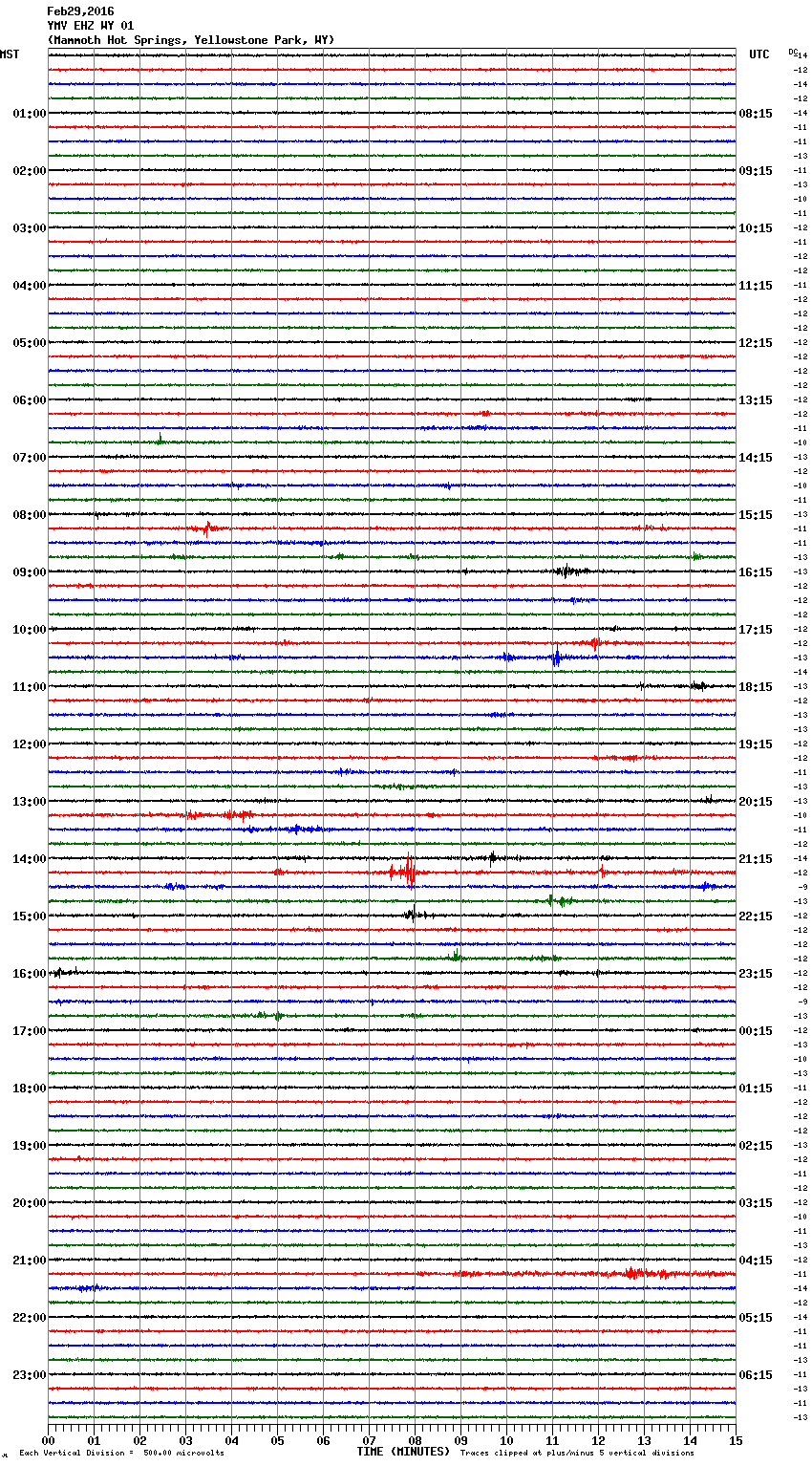Click the 20:15 UTC time label
This screenshot has width=812, height=1466.
click(x=756, y=802)
